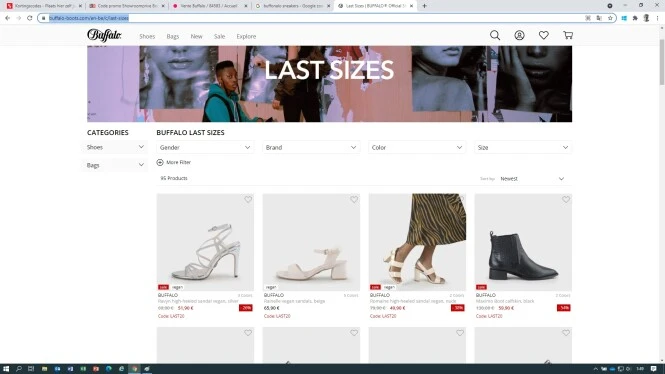Viewport: 665px width, 374px height.
Task: Reload the page with refresh icon
Action: pyautogui.click(x=30, y=18)
